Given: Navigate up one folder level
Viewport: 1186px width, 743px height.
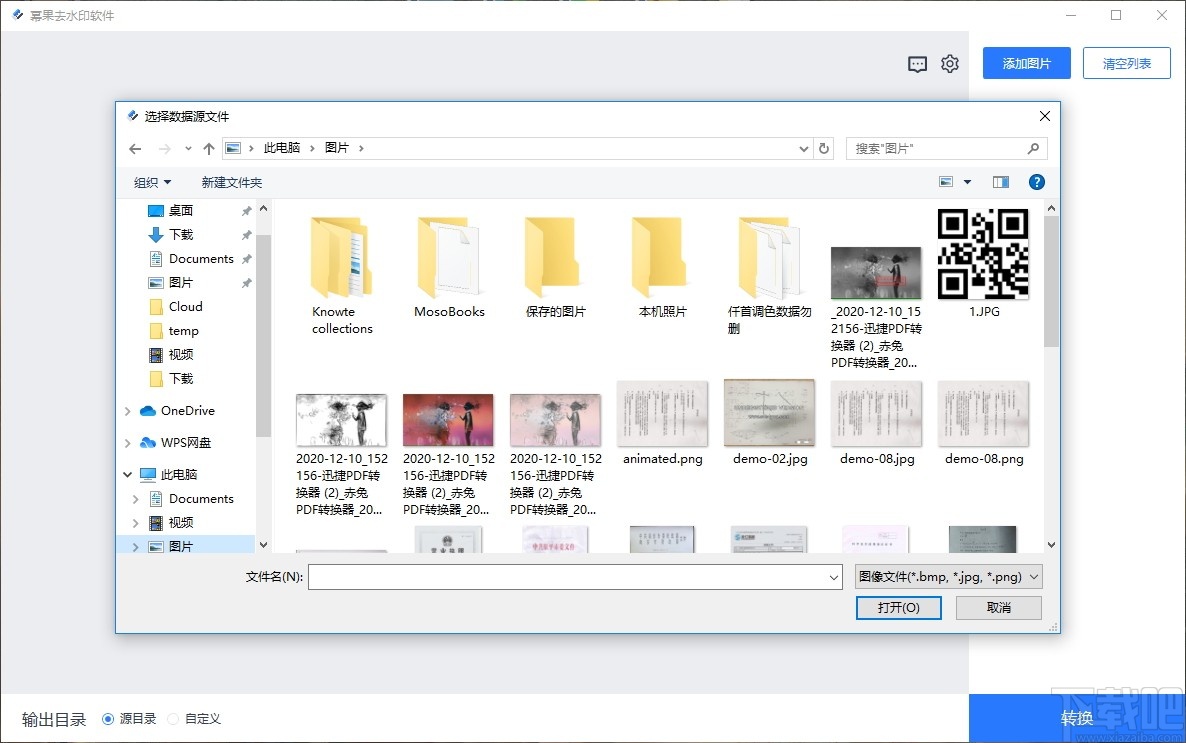Looking at the screenshot, I should [x=209, y=149].
